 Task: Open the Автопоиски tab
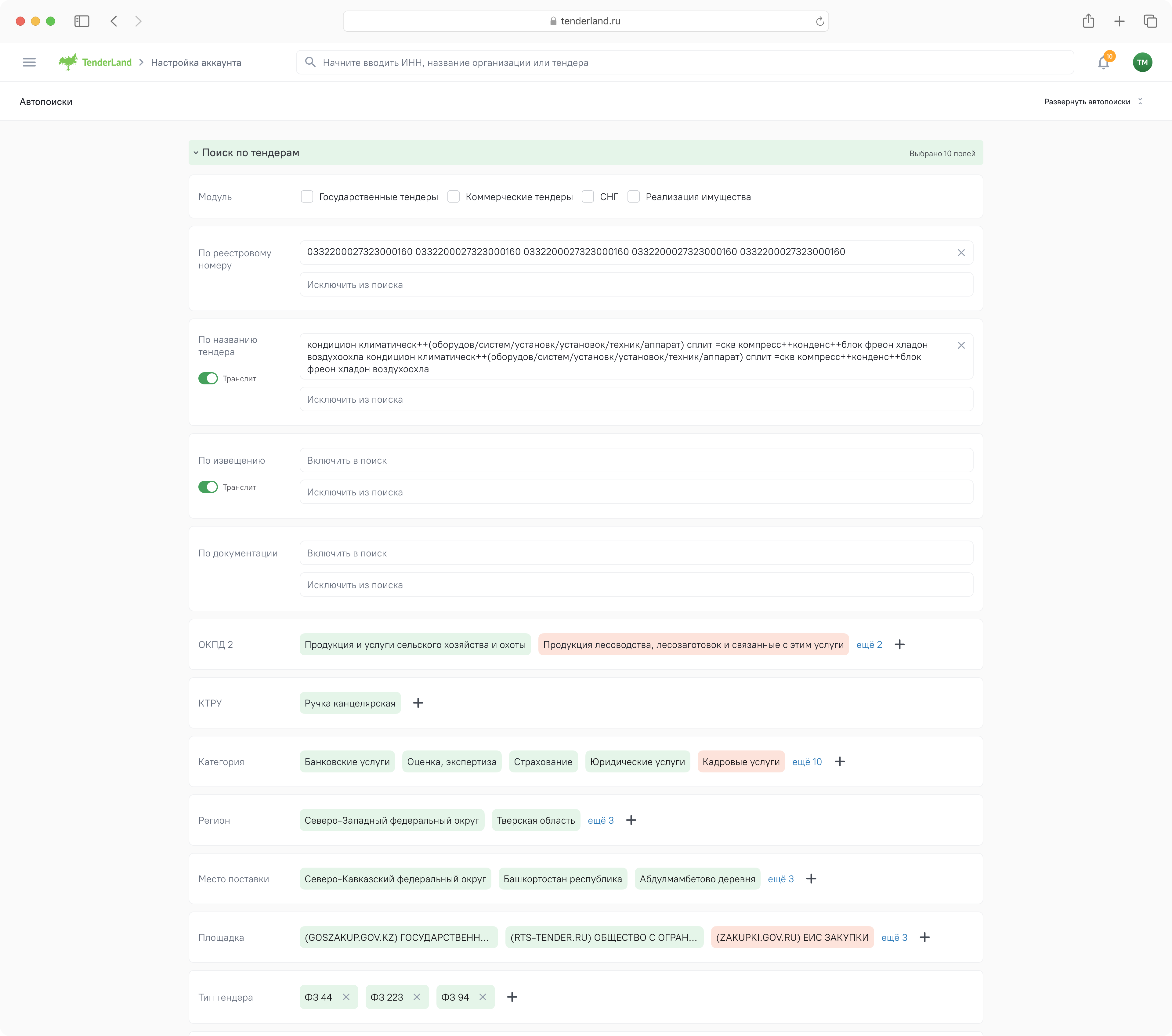[x=46, y=102]
